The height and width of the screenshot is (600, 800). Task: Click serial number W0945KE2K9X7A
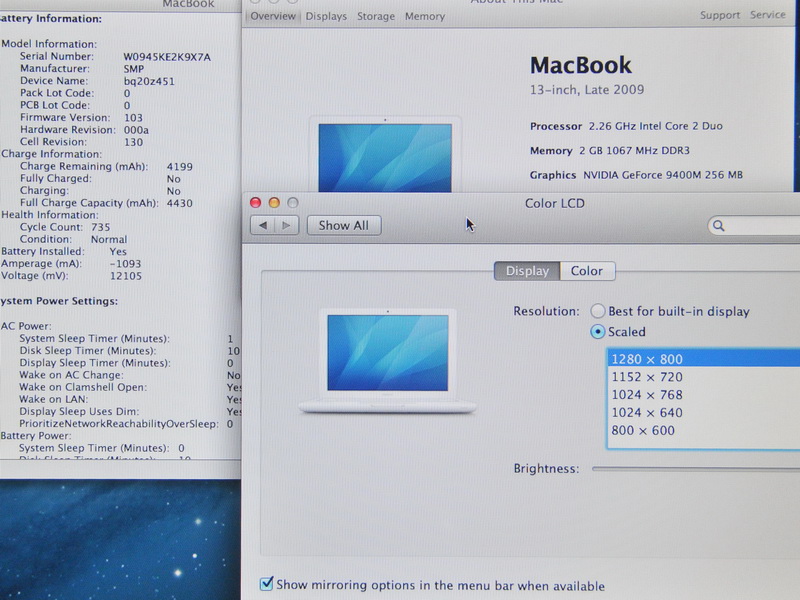[x=167, y=57]
